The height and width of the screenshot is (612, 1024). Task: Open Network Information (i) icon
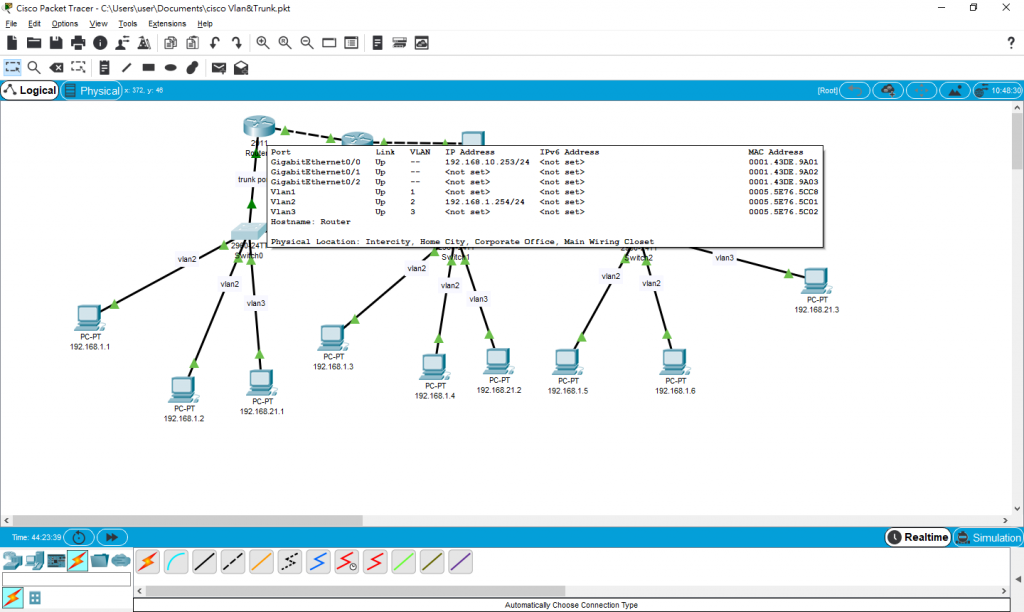click(100, 43)
